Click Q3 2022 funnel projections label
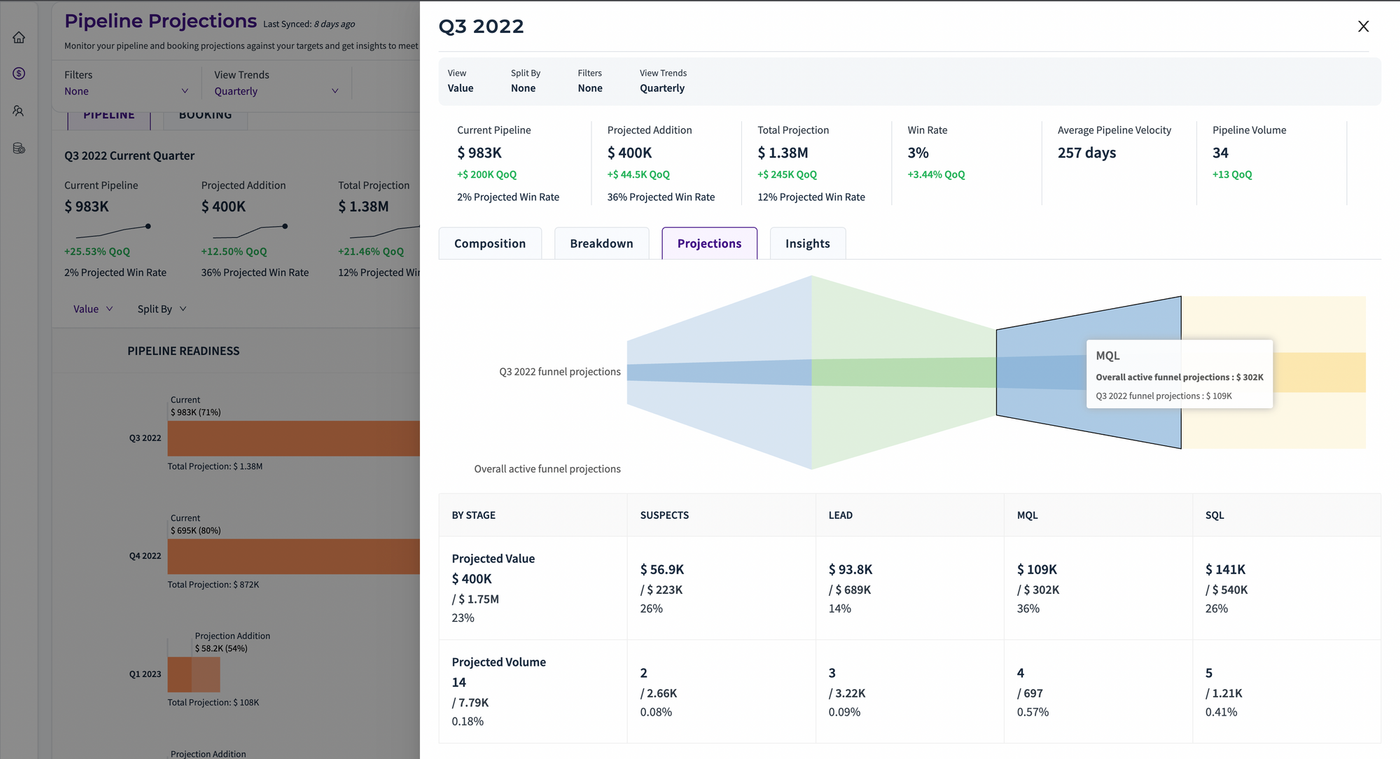1400x759 pixels. coord(560,372)
